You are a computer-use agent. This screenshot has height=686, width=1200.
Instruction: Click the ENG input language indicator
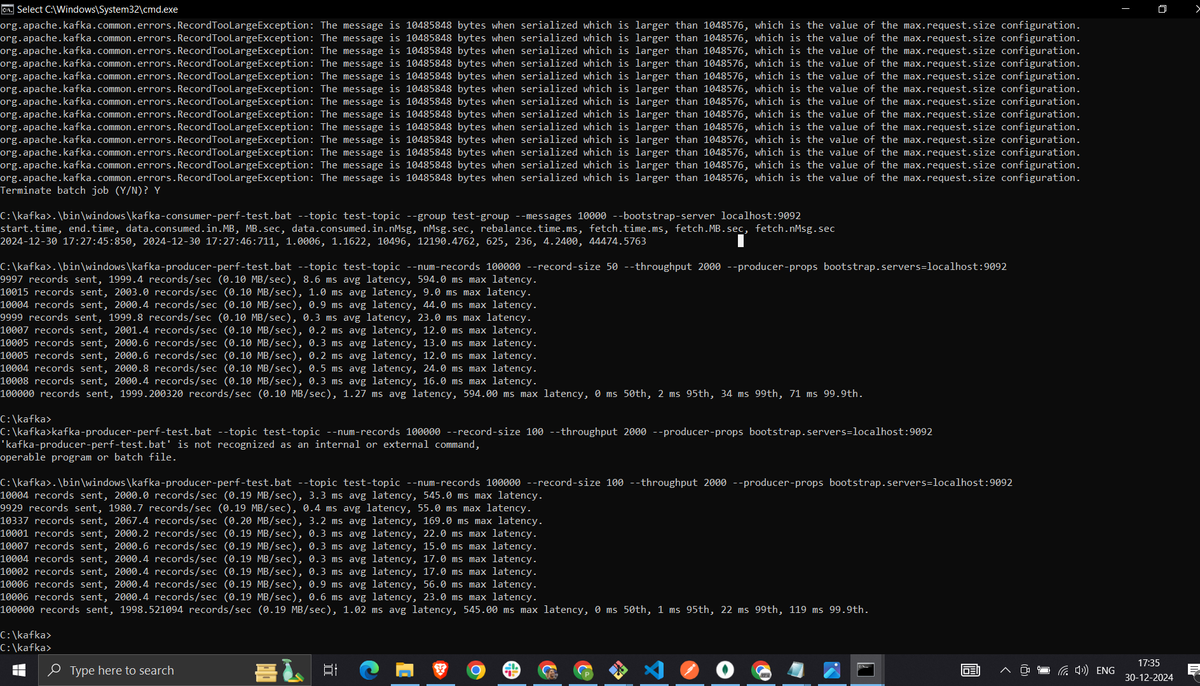(x=1106, y=670)
